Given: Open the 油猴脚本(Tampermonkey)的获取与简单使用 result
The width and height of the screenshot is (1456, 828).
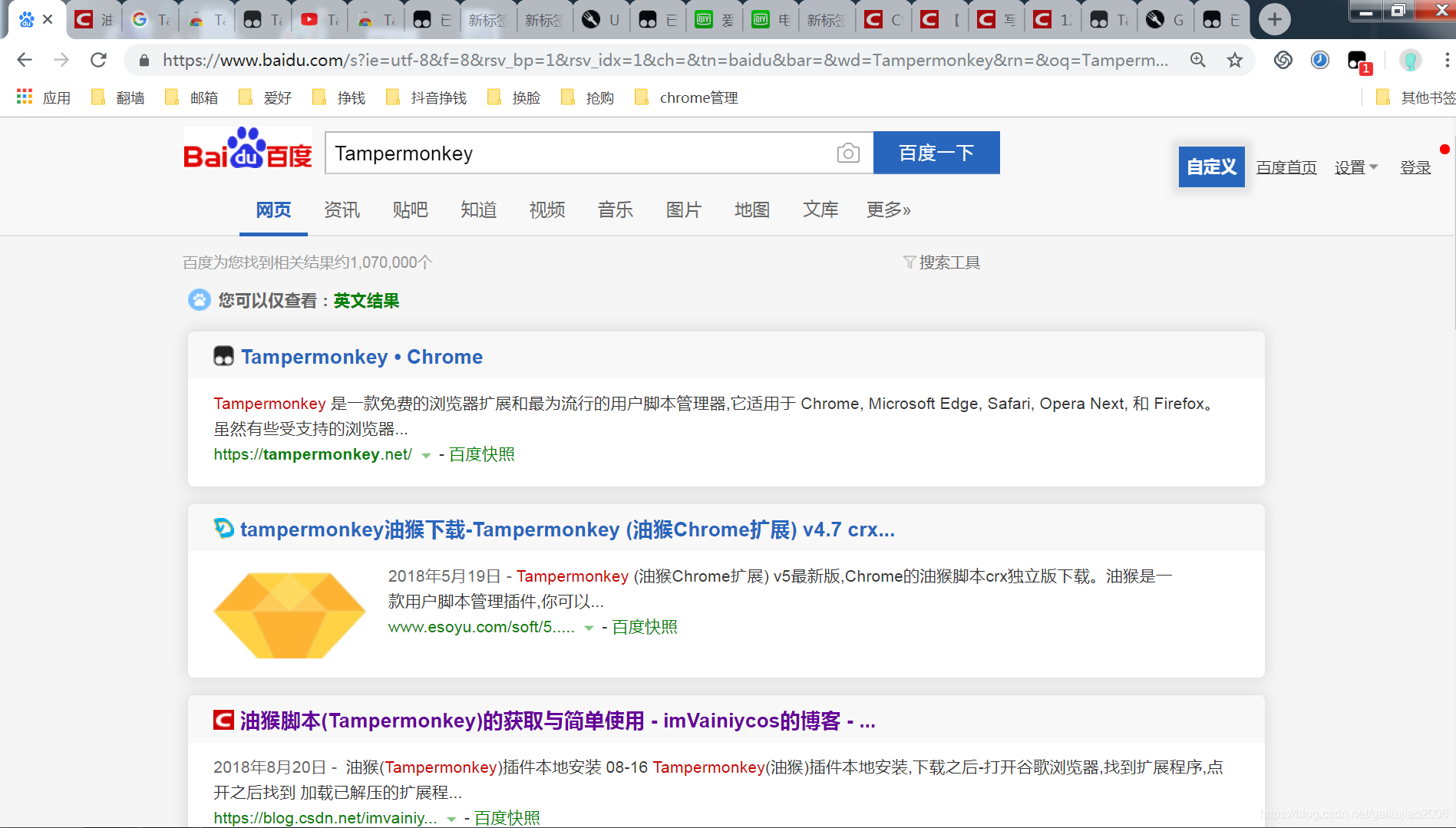Looking at the screenshot, I should point(557,721).
